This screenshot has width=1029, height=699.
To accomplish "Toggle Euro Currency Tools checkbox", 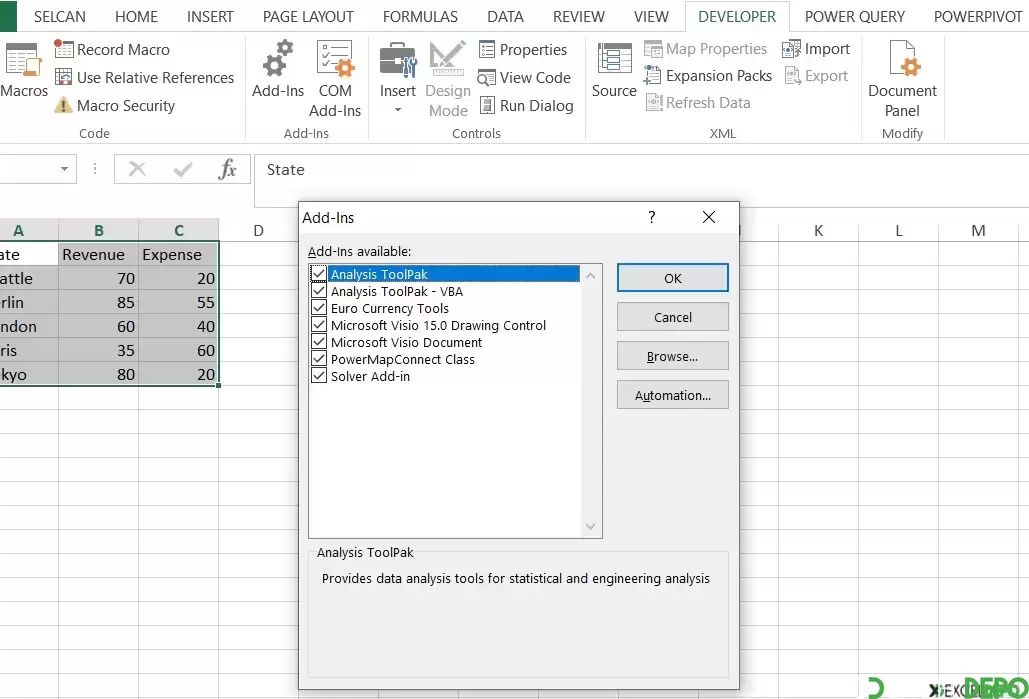I will (319, 307).
